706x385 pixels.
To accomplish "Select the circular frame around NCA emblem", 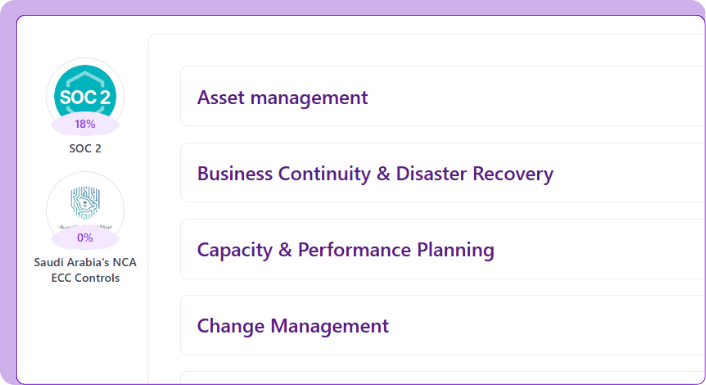I will click(85, 210).
